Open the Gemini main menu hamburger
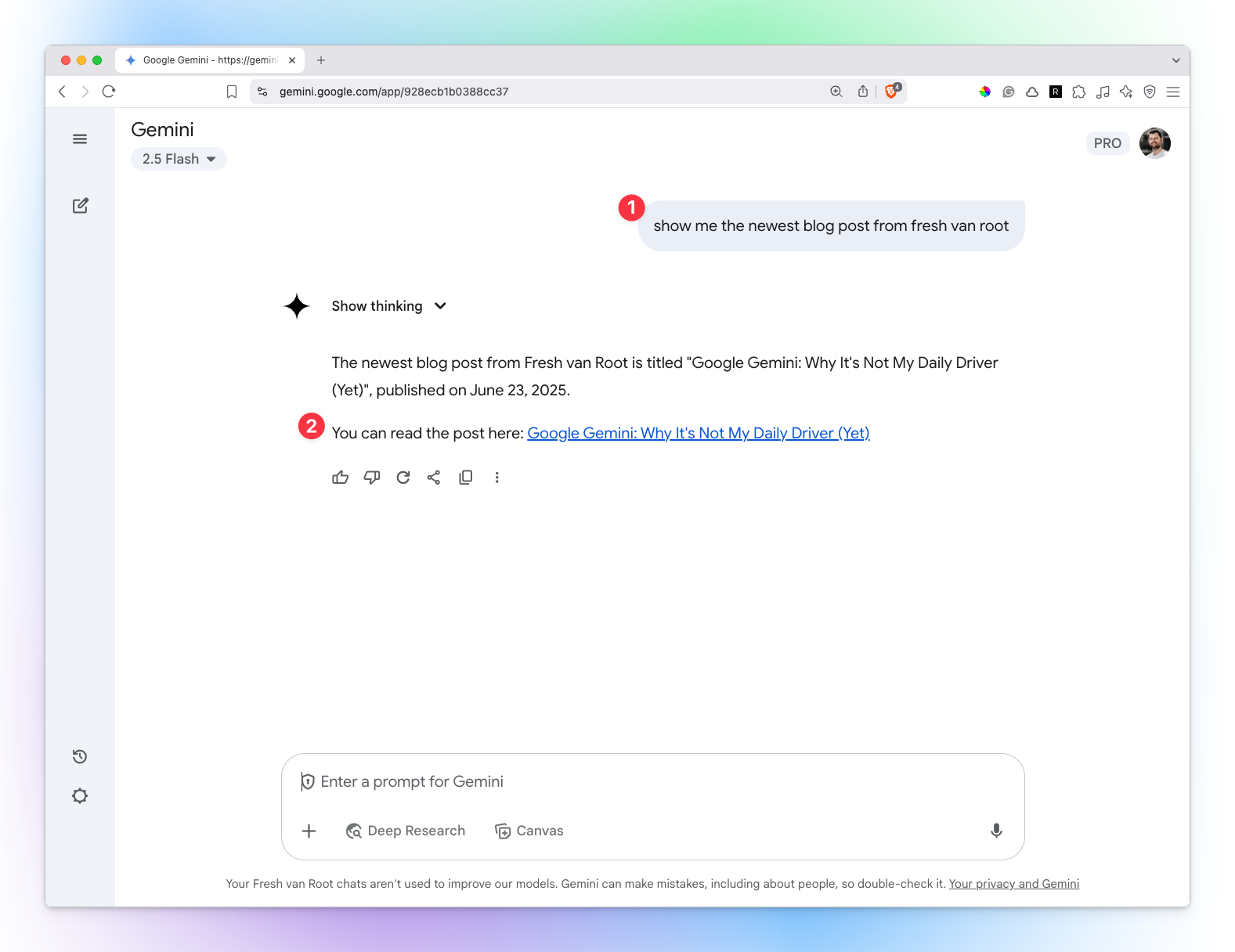Screen dimensions: 1235x952 click(x=80, y=139)
